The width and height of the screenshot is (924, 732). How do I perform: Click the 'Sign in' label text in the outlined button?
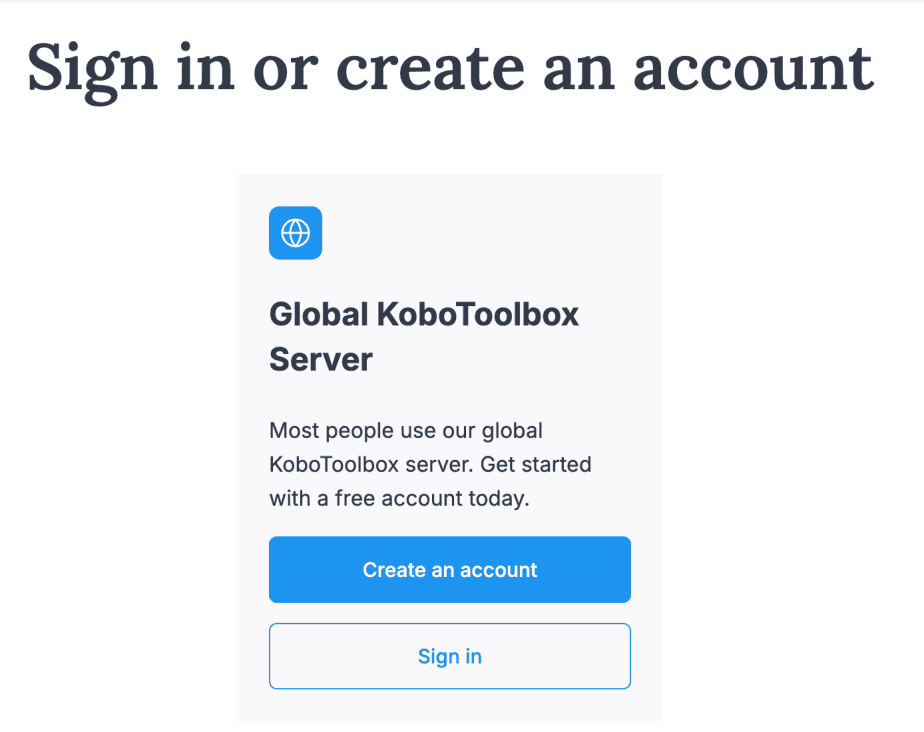tap(450, 657)
